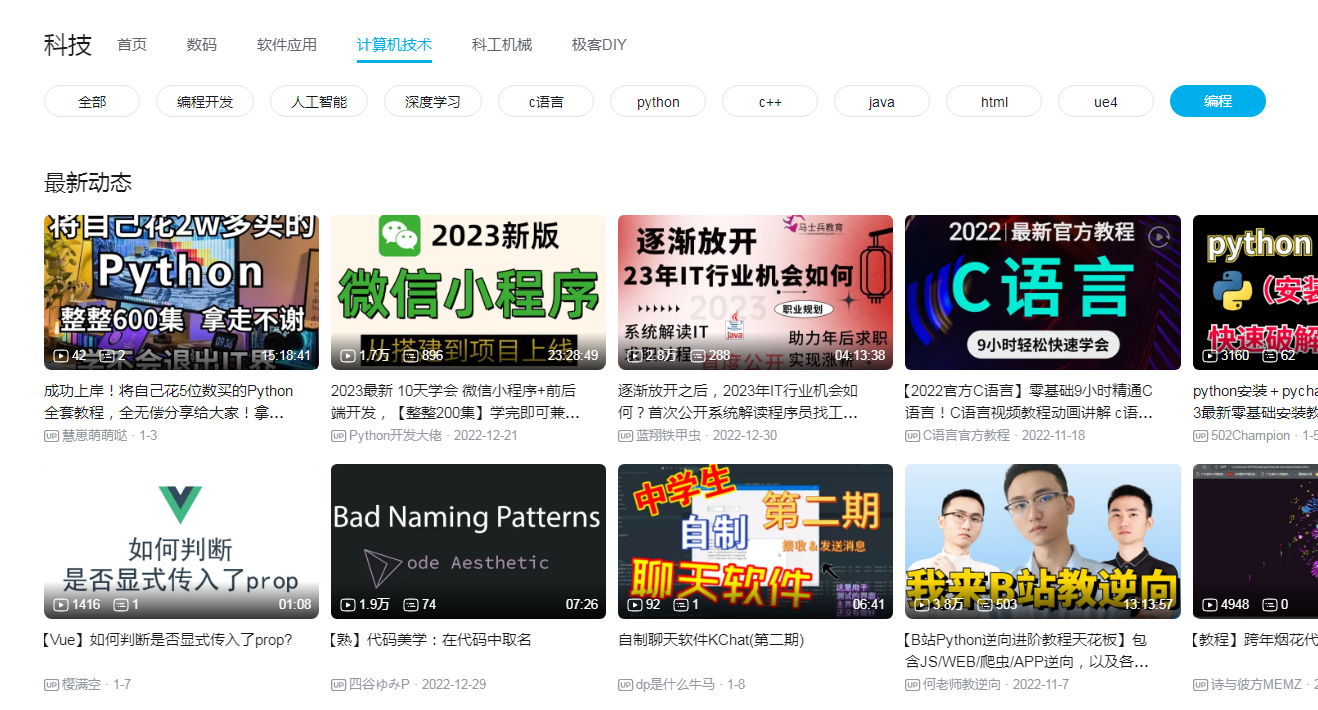Open the 软件应用 tab
Viewport: 1318px width, 710px height.
point(287,45)
